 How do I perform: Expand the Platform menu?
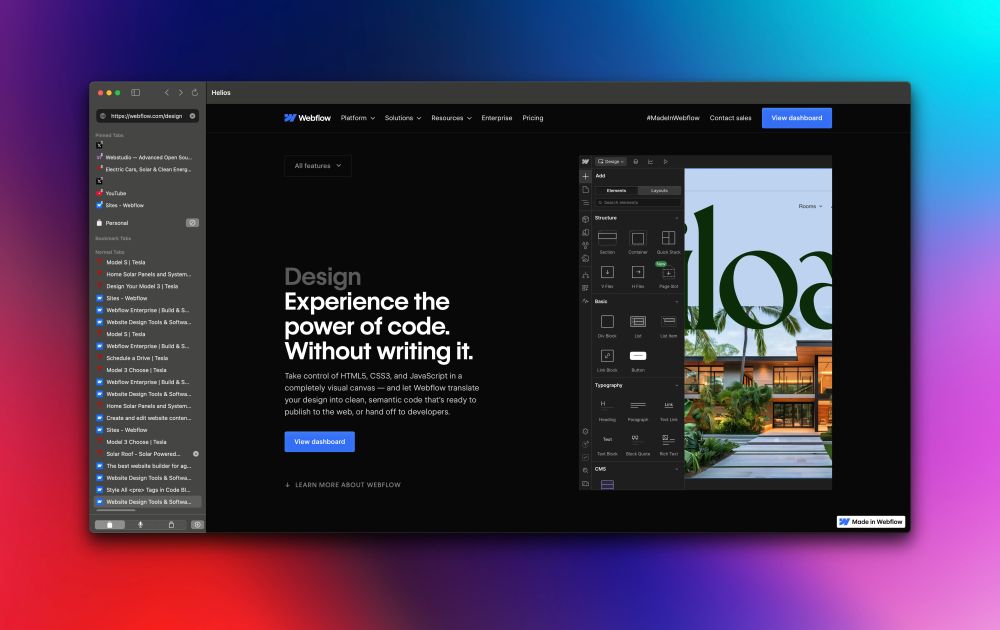tap(358, 118)
